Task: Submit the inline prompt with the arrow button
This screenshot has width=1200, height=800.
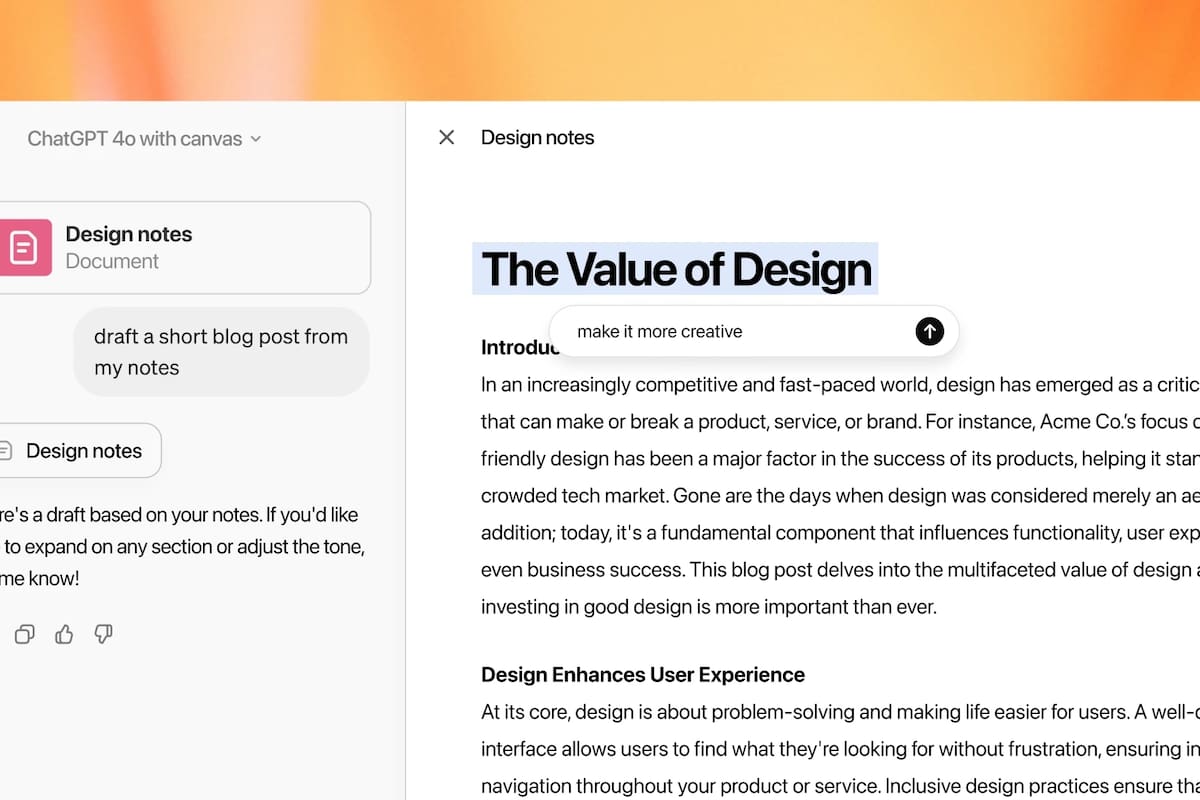Action: pyautogui.click(x=929, y=331)
